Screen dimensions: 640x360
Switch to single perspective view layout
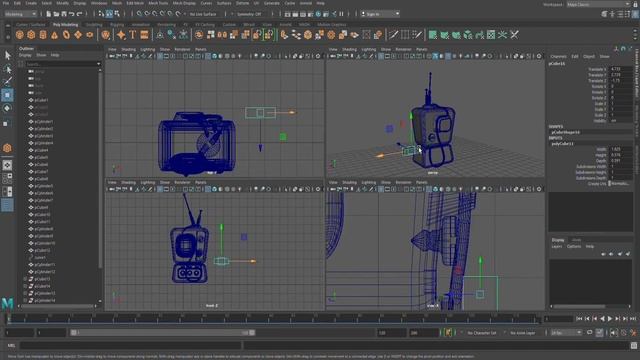(x=7, y=165)
